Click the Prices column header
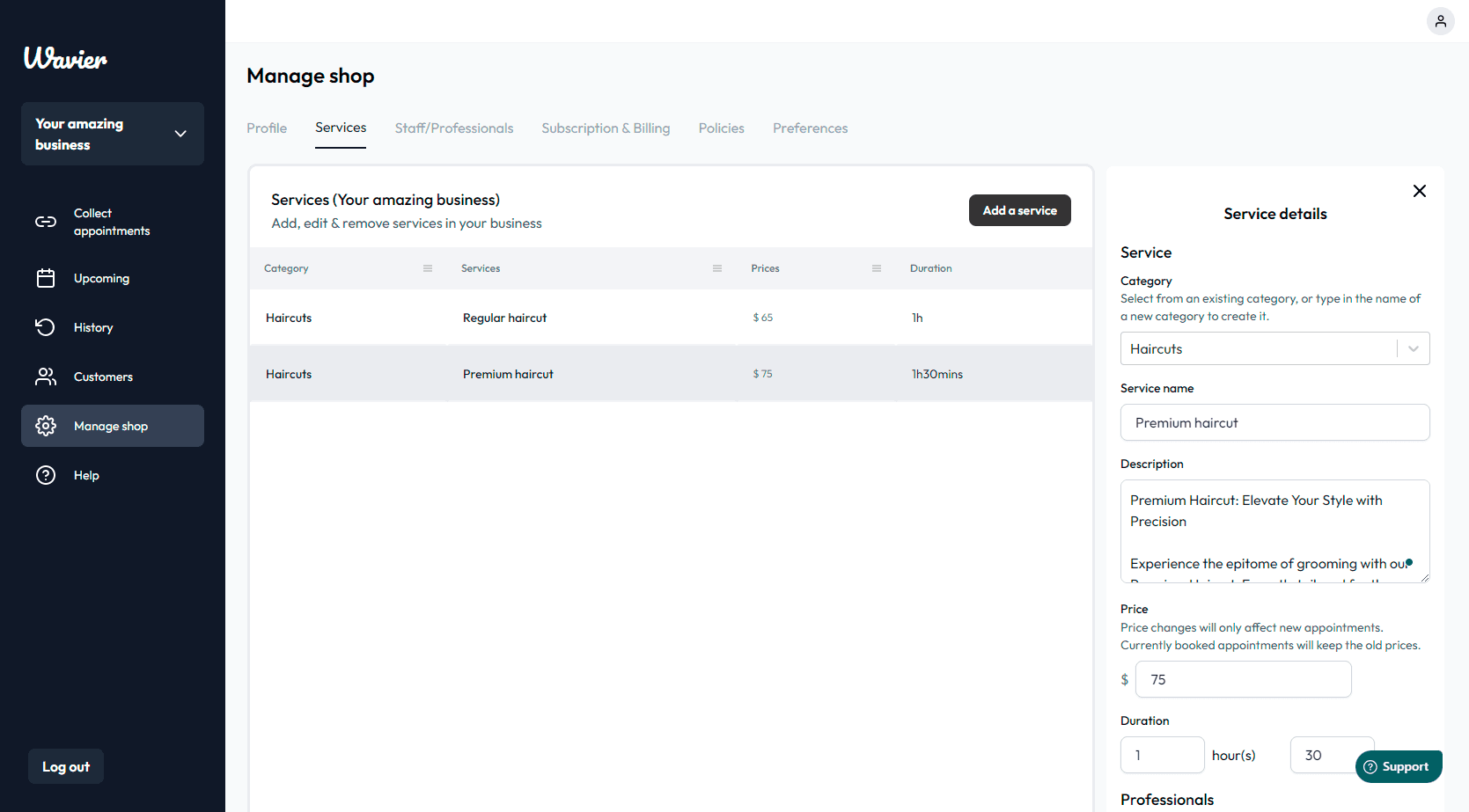 point(765,268)
